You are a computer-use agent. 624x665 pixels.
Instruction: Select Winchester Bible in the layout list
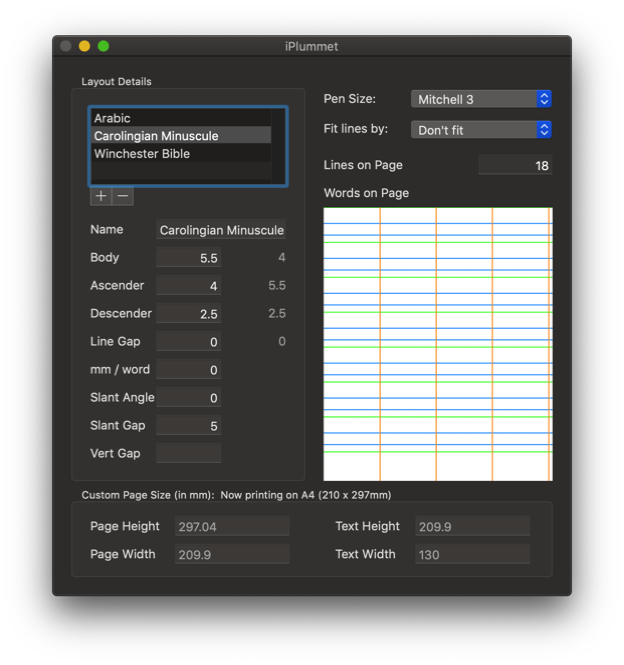point(181,154)
